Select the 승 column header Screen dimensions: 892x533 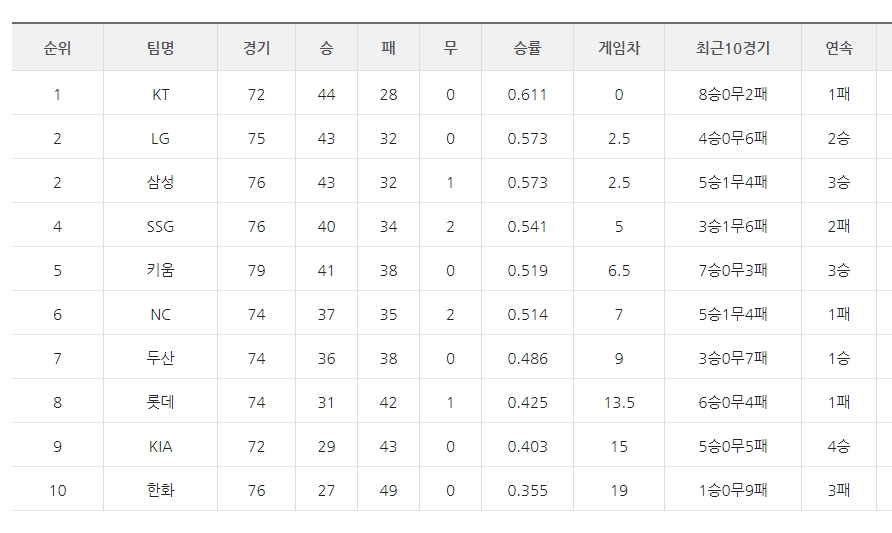coord(326,48)
